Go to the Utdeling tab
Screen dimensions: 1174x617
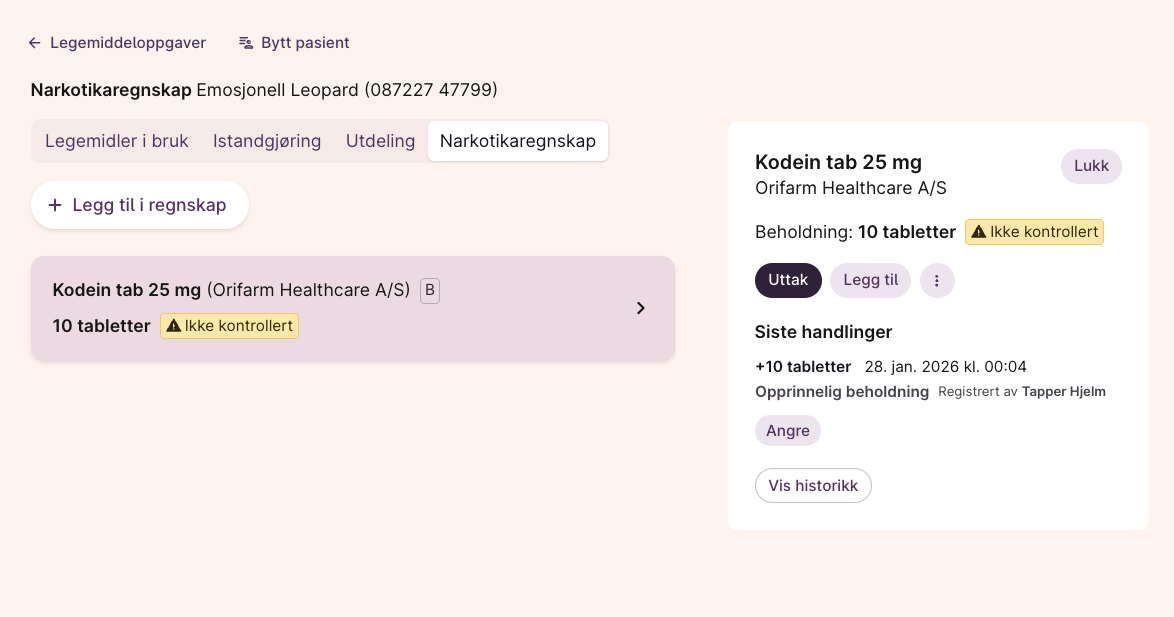380,141
